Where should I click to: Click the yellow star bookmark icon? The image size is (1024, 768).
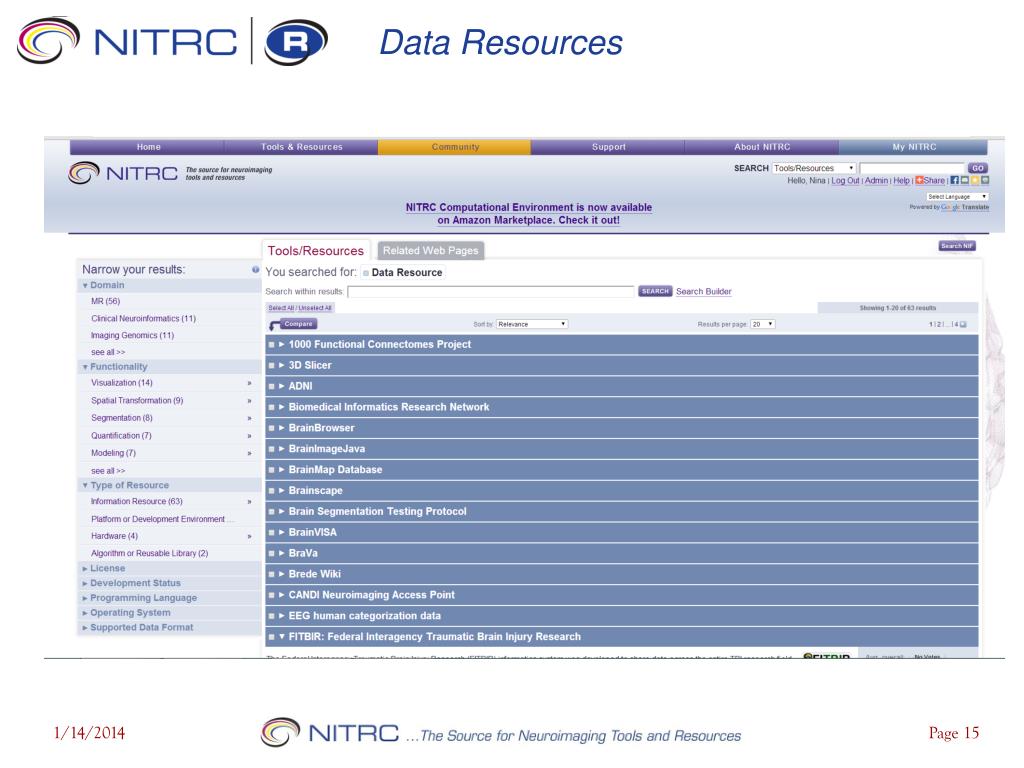(x=975, y=180)
